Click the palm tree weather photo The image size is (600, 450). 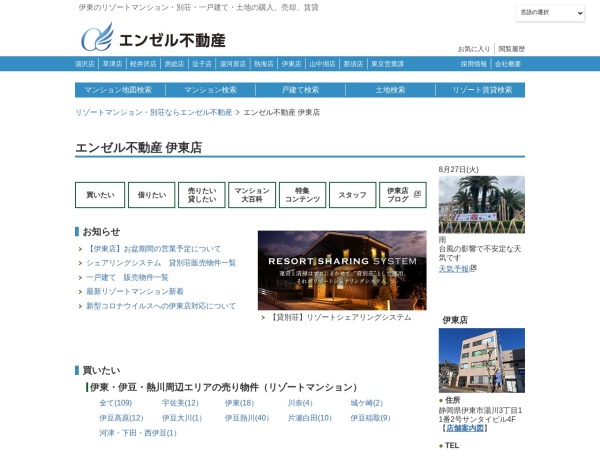pos(482,205)
